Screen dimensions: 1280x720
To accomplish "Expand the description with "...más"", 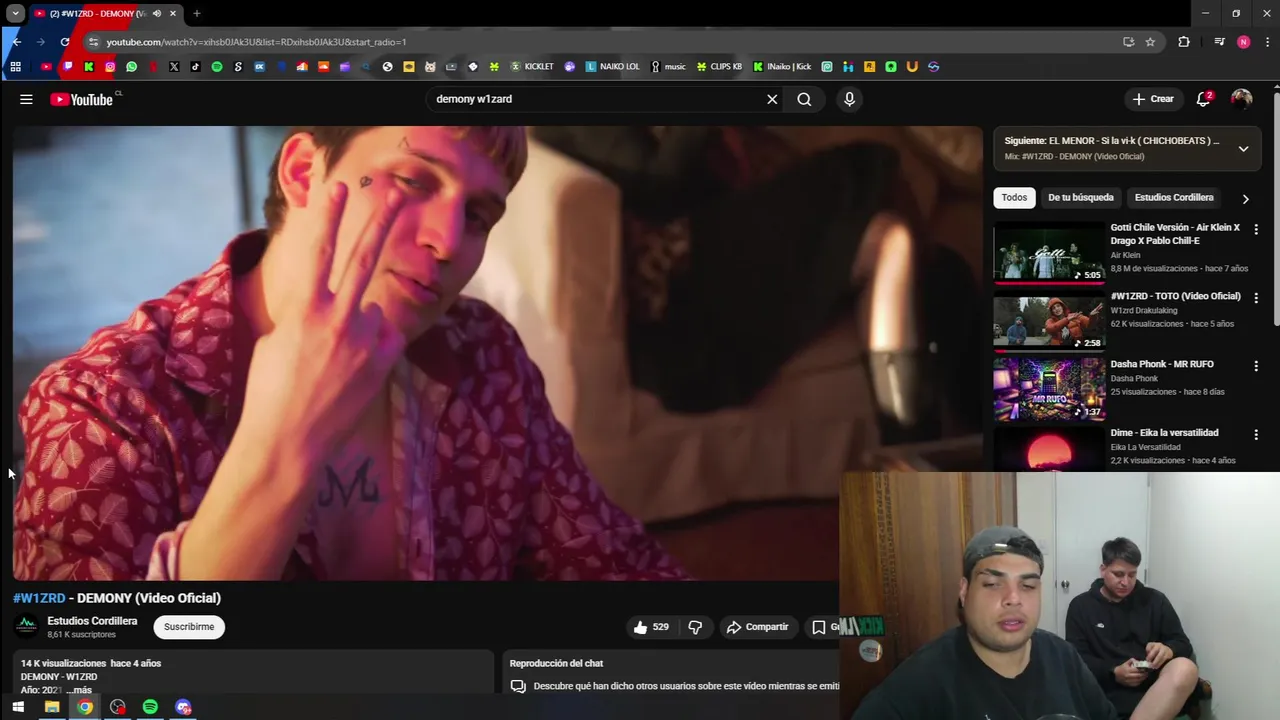I will point(78,690).
